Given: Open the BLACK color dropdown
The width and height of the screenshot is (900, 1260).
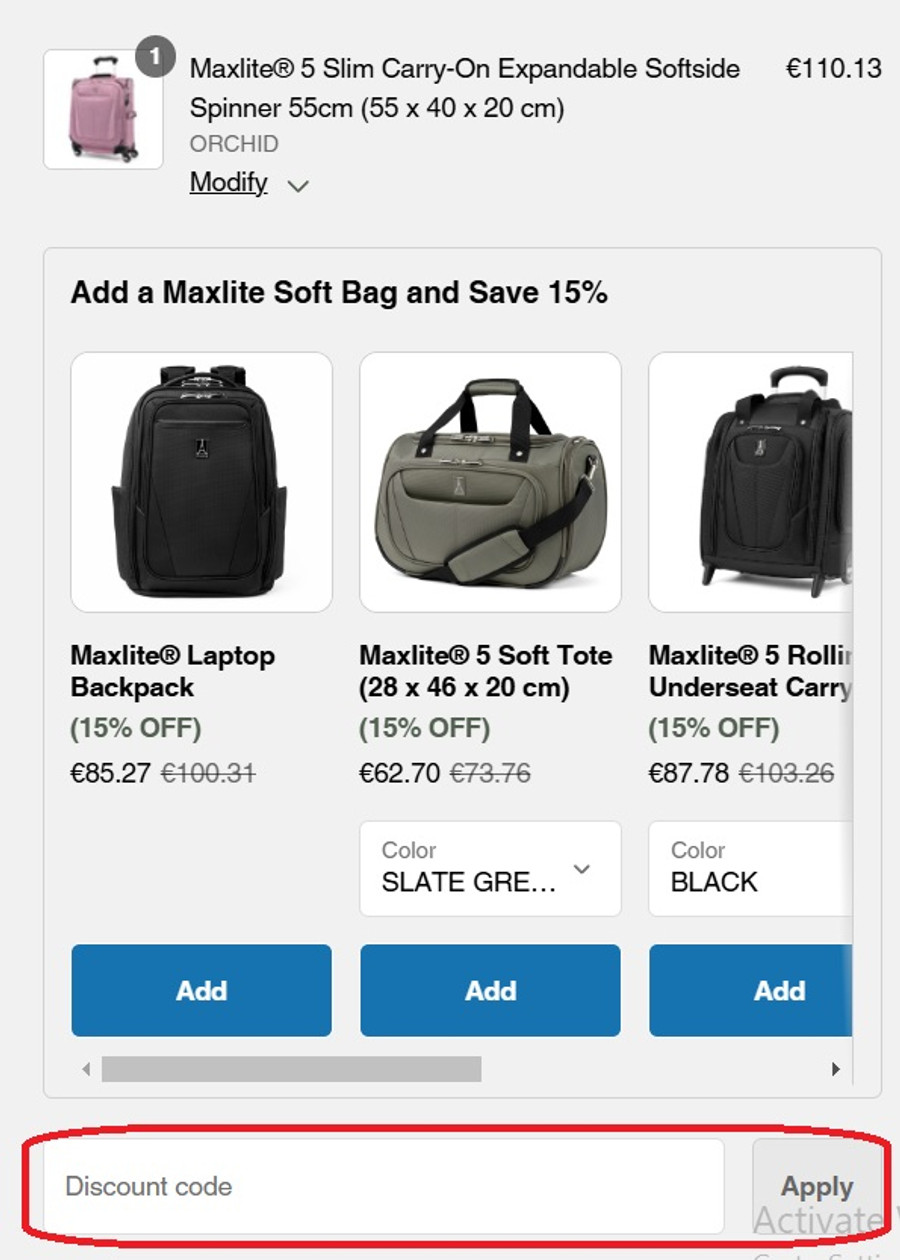Looking at the screenshot, I should click(x=750, y=868).
